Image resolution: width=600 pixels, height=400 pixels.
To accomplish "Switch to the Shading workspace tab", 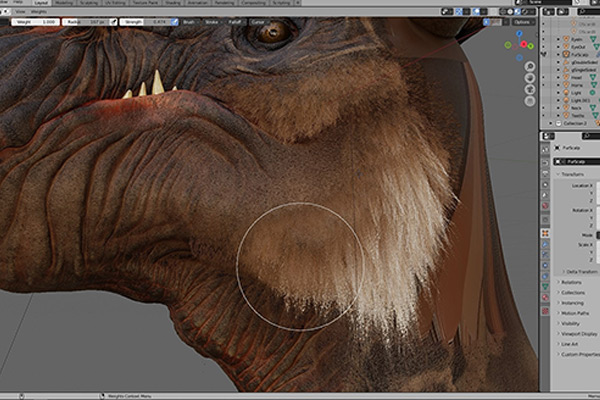I will click(x=173, y=3).
